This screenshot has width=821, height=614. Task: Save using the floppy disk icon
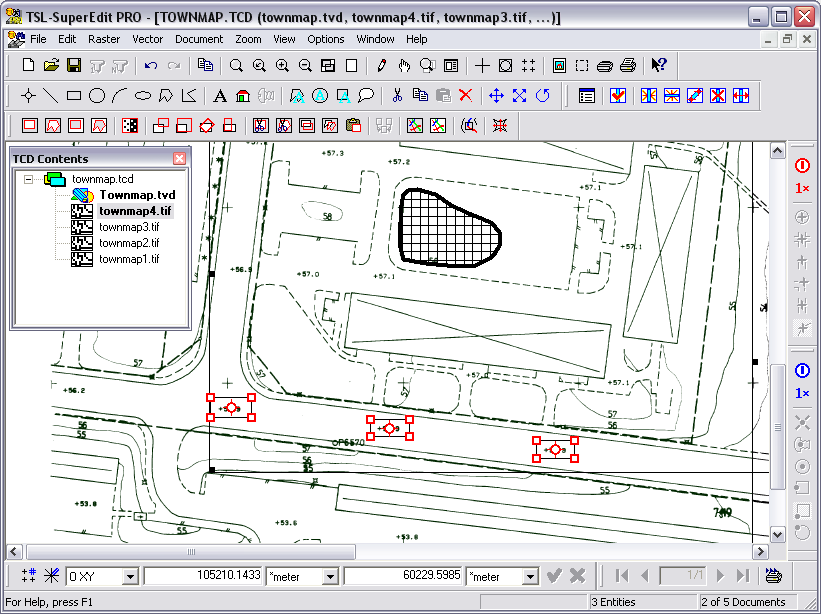pyautogui.click(x=74, y=65)
